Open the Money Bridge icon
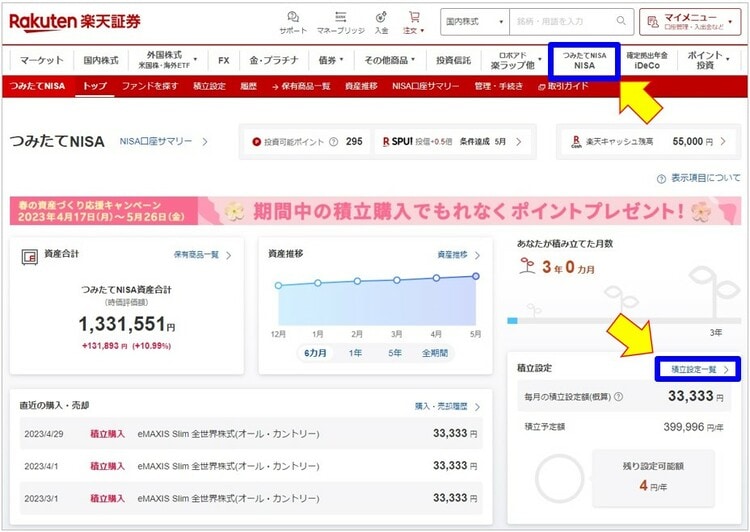Viewport: 750px width, 532px height. [x=341, y=22]
